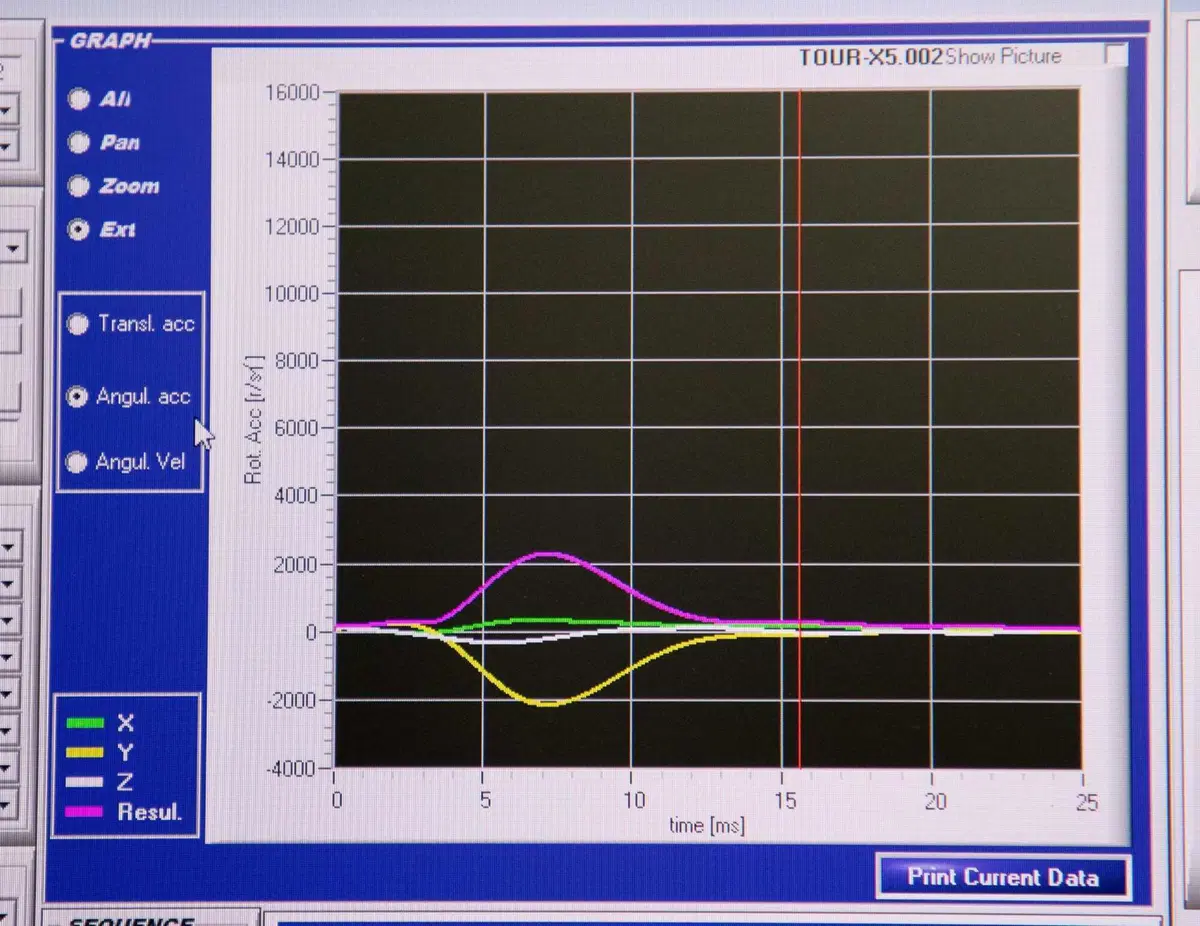Switch graph to Angul. Vel
Viewport: 1200px width, 926px height.
(76, 462)
